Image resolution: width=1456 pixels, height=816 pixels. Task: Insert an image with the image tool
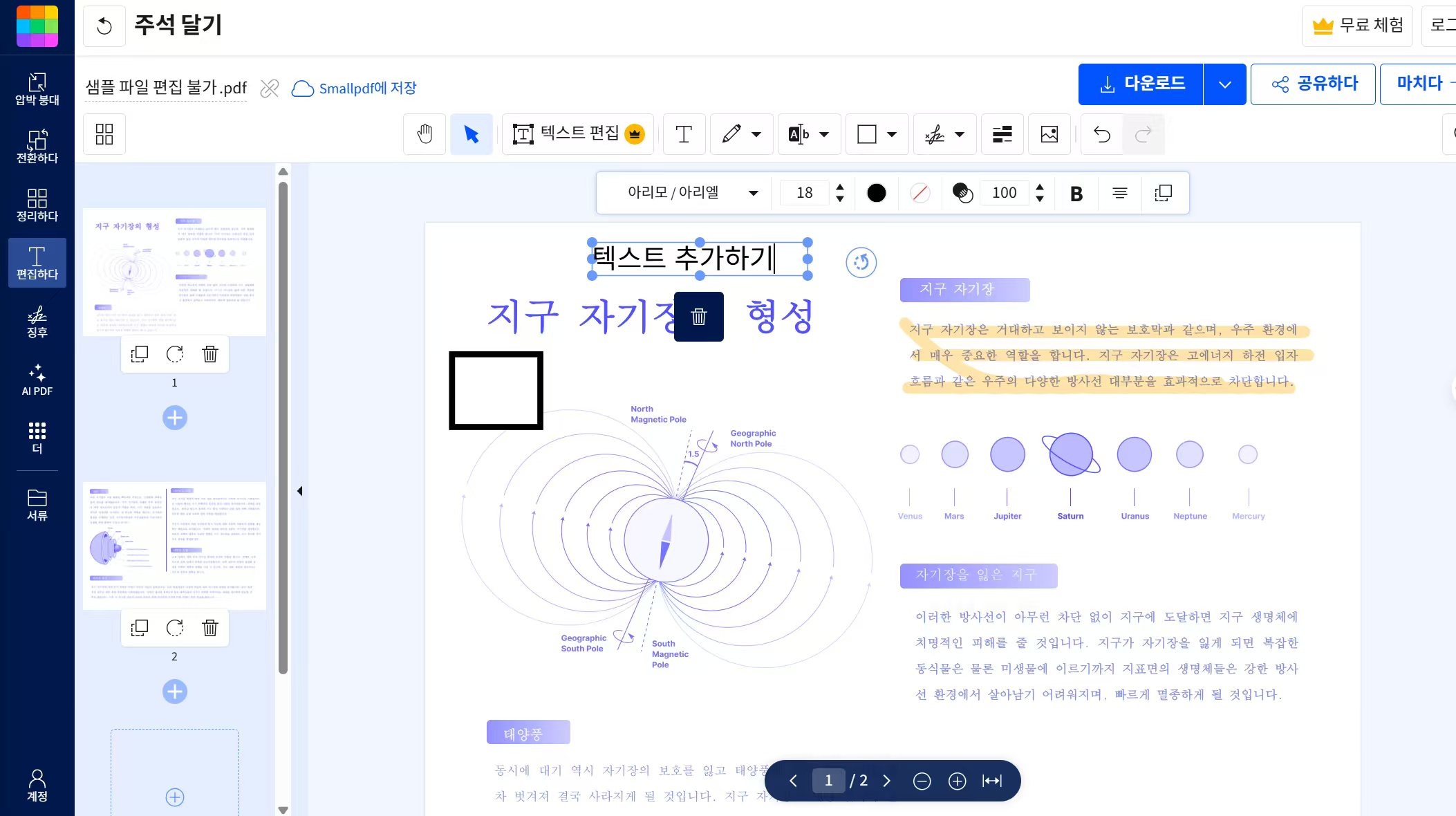tap(1049, 134)
